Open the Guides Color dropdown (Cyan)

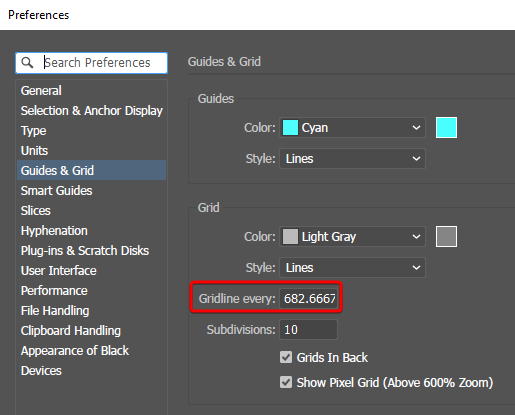tap(352, 128)
